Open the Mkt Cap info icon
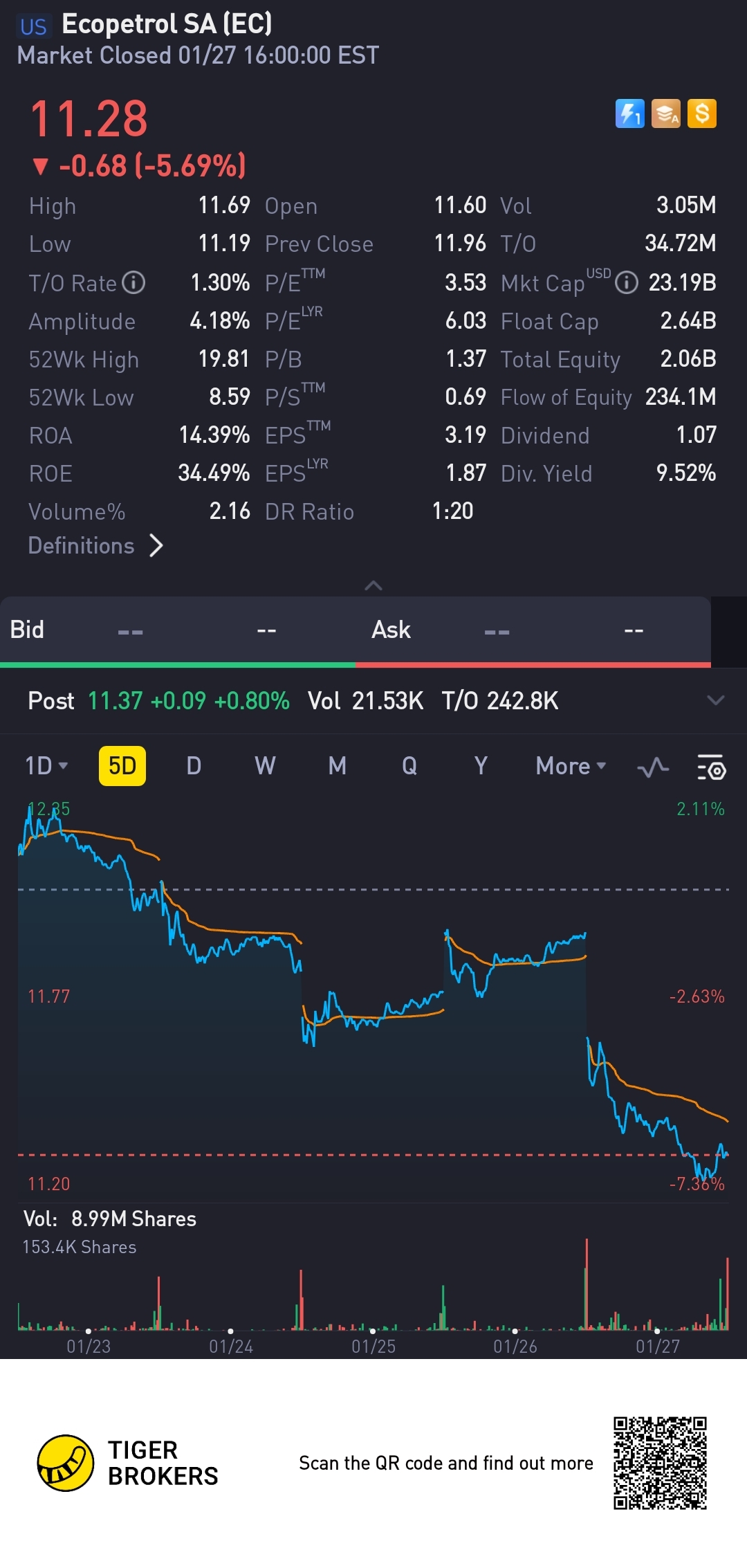 pos(627,282)
